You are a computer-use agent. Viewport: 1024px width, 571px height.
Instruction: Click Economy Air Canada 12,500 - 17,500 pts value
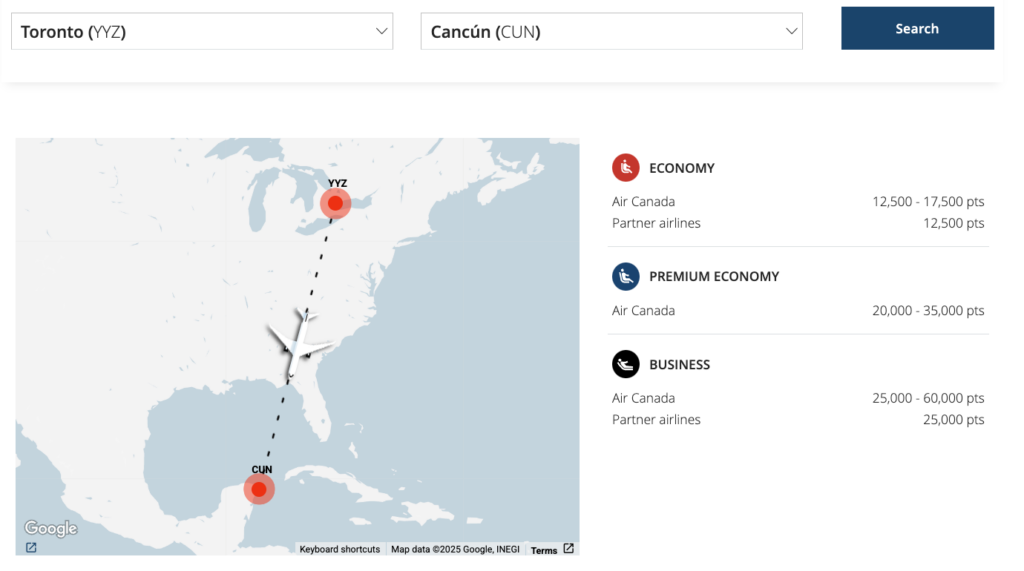point(928,201)
